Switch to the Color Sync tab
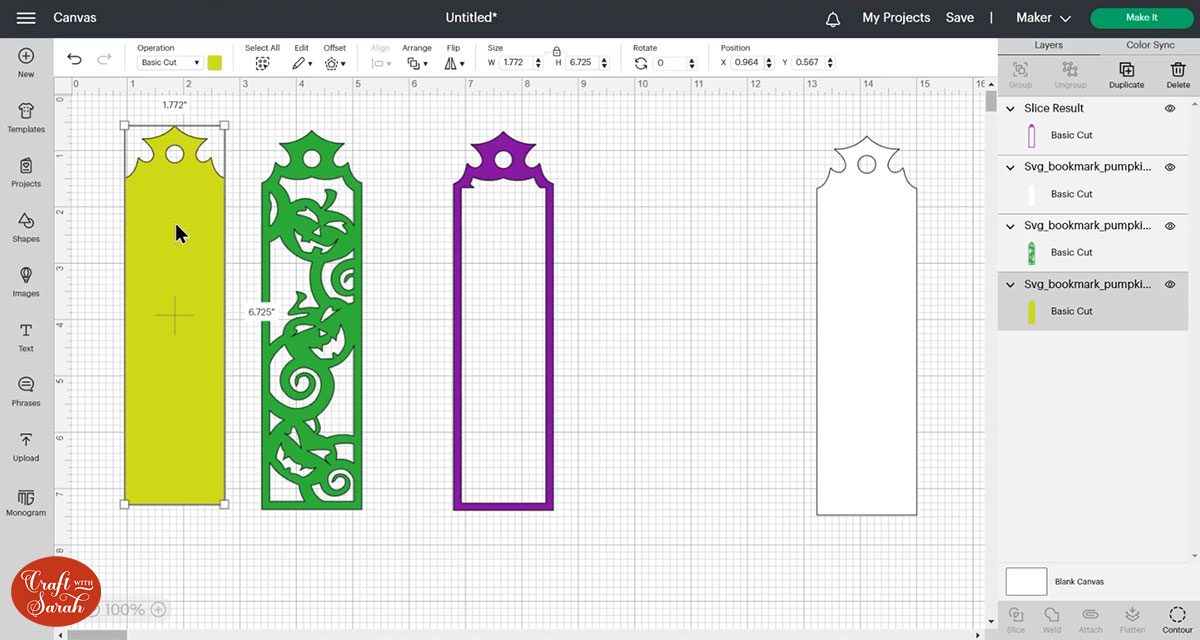Viewport: 1200px width, 640px height. 1150,46
